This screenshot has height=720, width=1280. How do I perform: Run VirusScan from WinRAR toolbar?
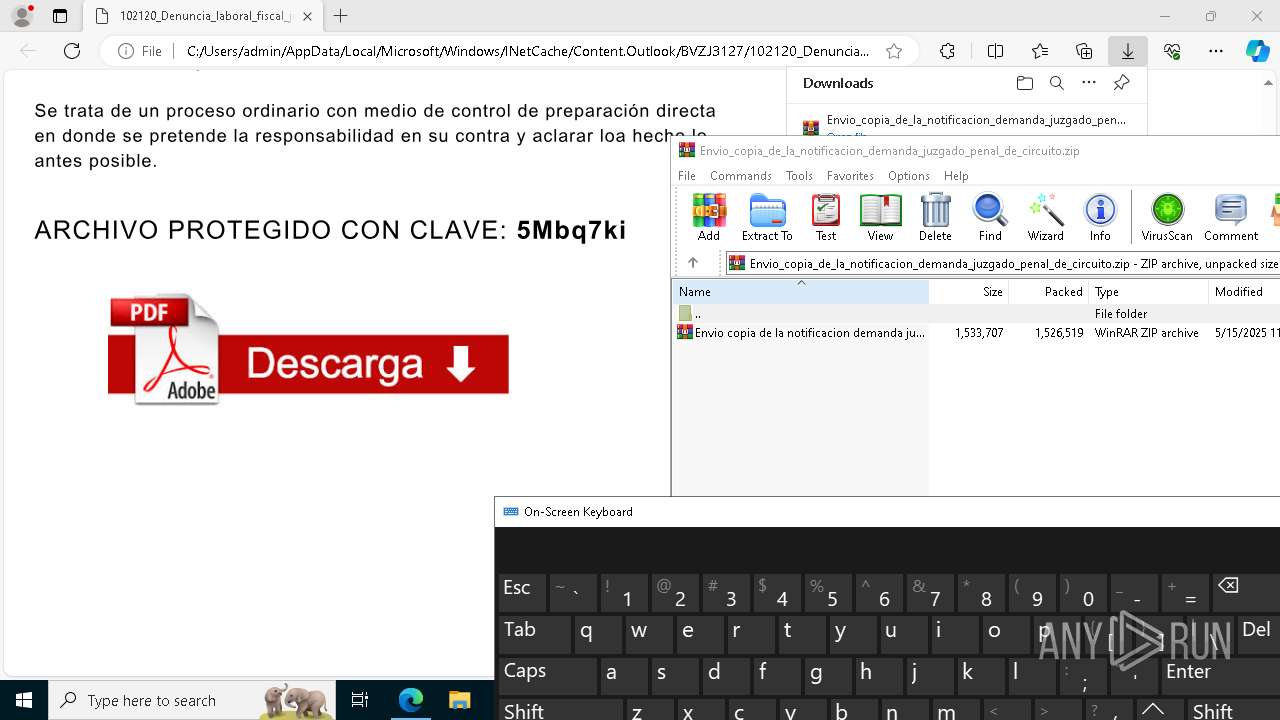(1167, 217)
